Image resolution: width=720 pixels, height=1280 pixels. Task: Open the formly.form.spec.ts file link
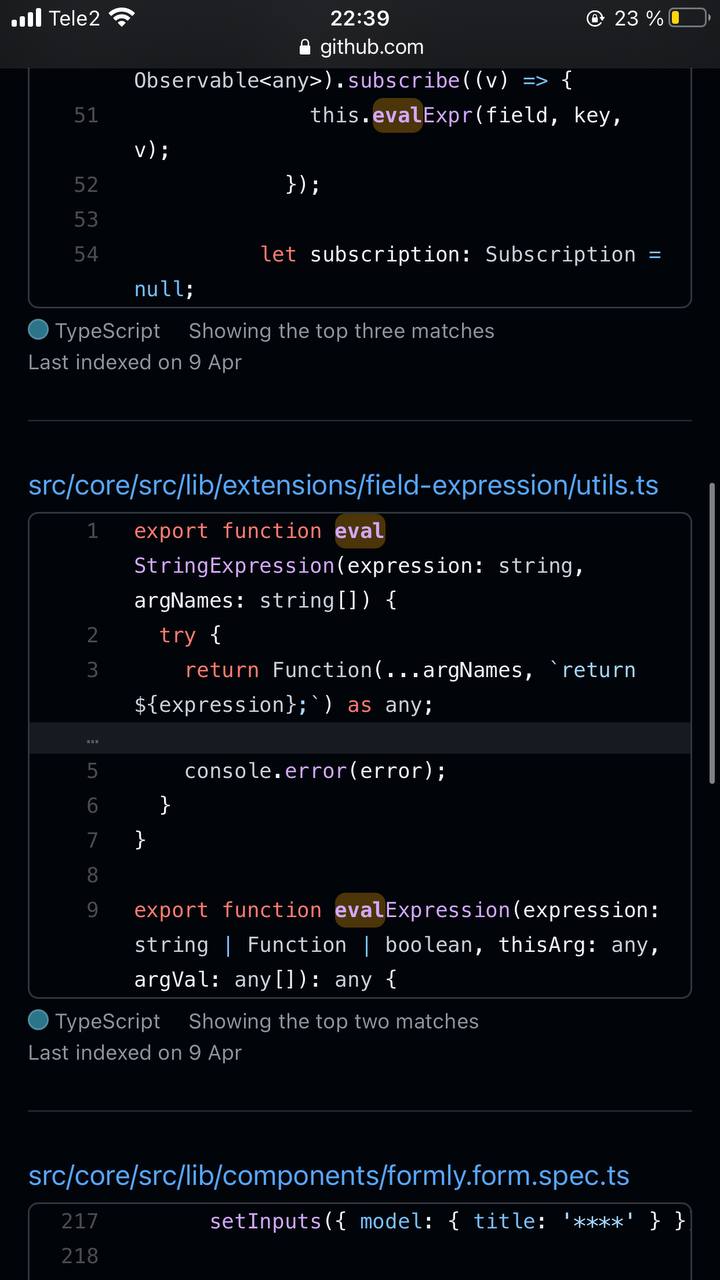click(329, 1175)
